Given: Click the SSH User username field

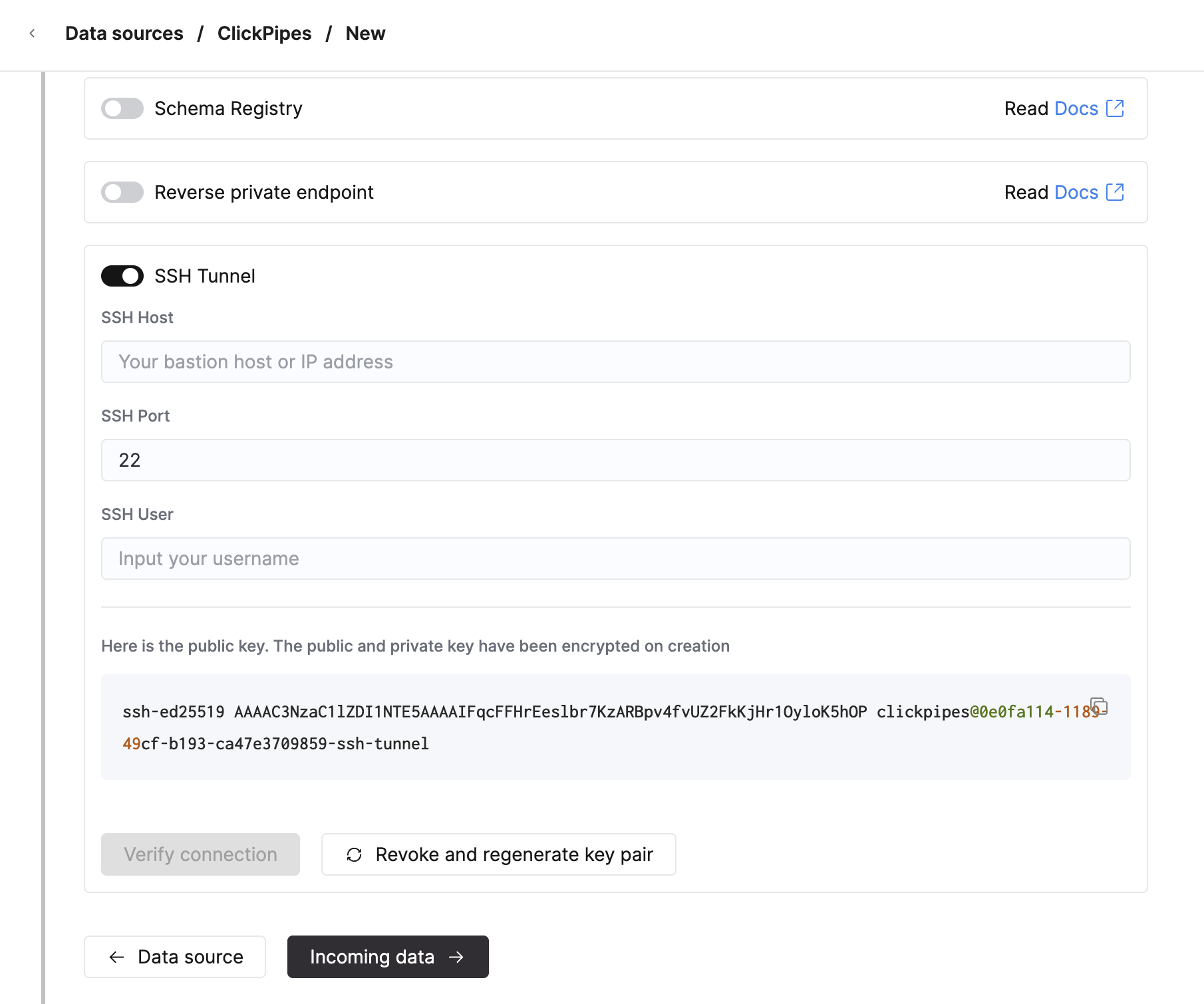Looking at the screenshot, I should click(615, 559).
